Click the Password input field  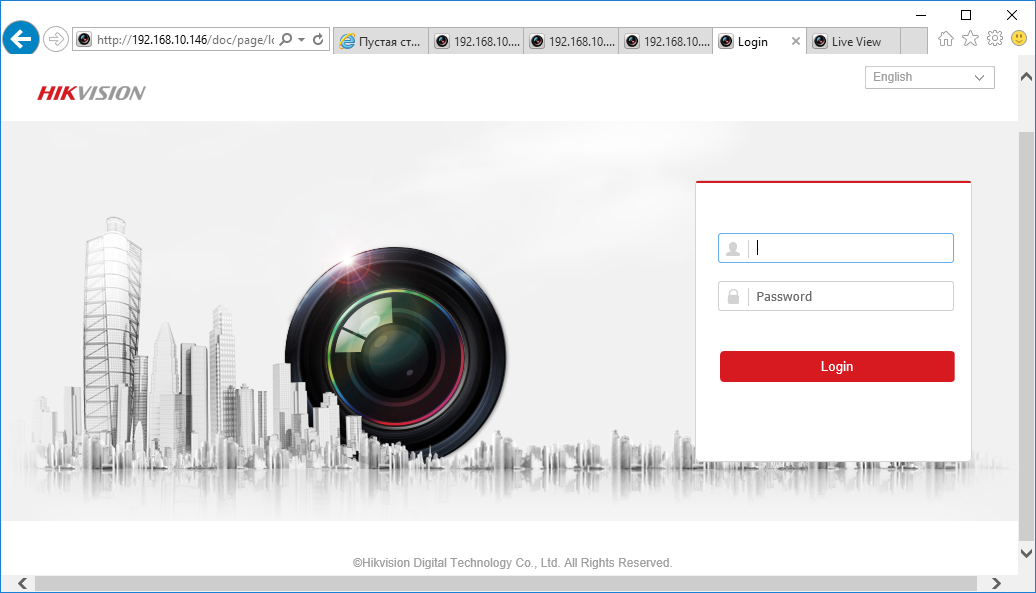(x=836, y=296)
